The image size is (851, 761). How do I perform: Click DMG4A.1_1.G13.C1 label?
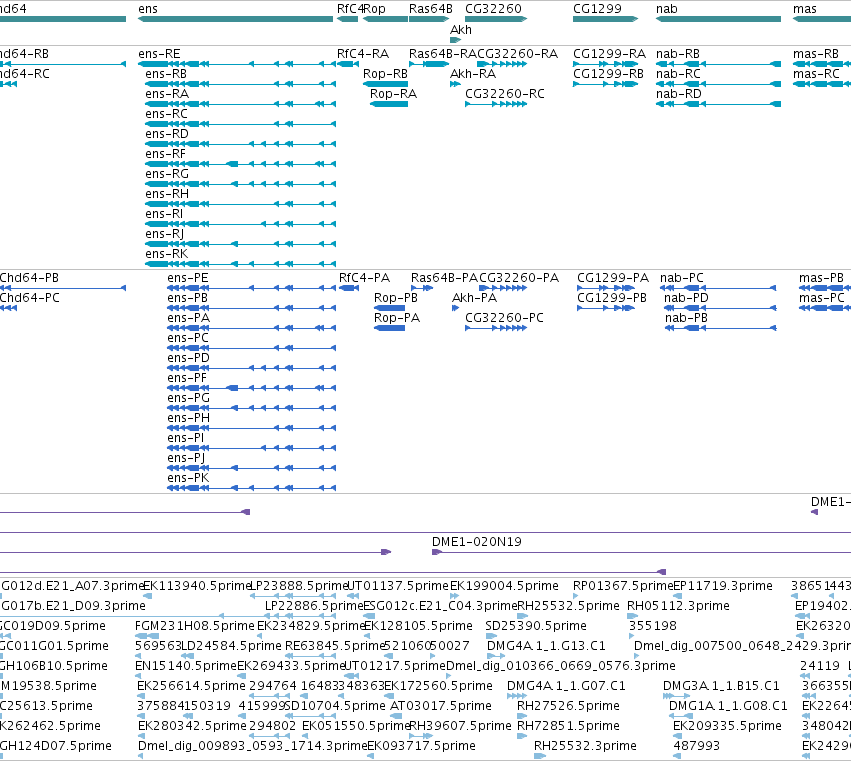[x=546, y=646]
